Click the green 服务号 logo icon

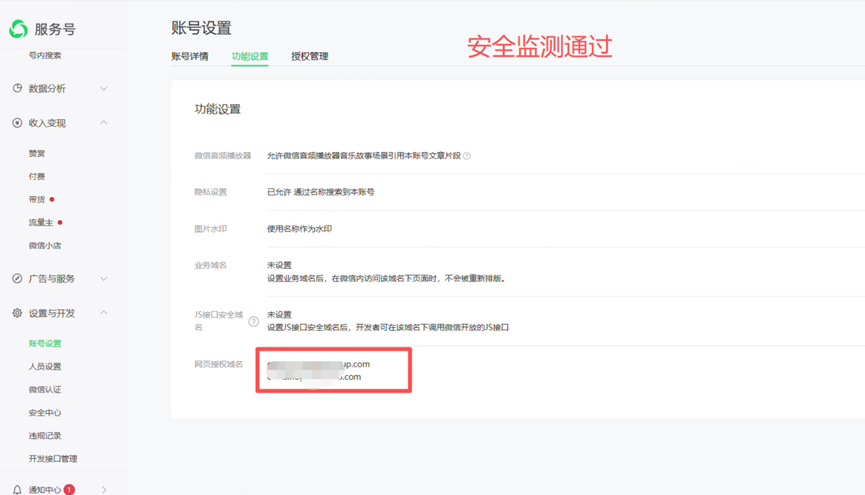click(x=18, y=29)
